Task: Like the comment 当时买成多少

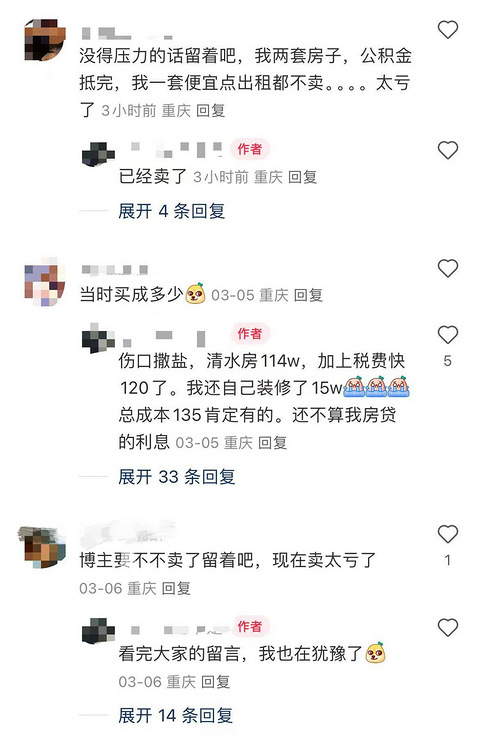Action: (447, 268)
